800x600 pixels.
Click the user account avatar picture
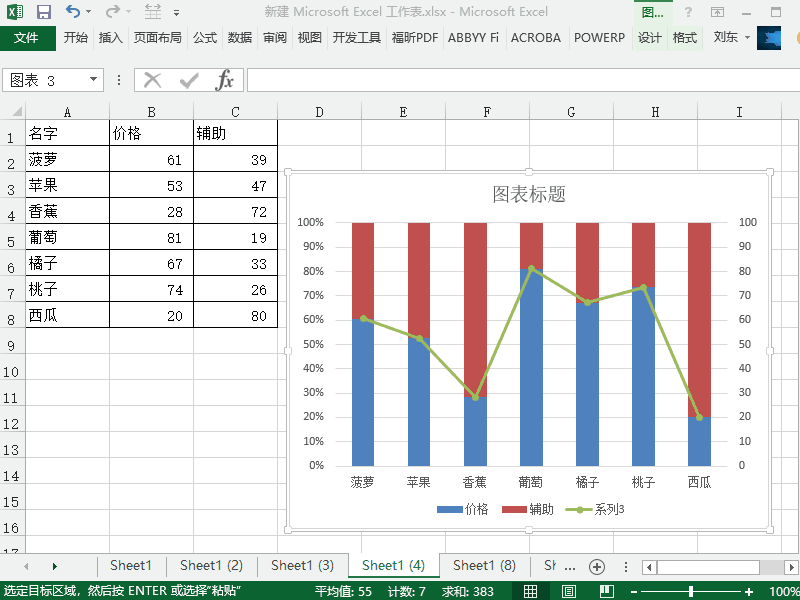point(769,38)
